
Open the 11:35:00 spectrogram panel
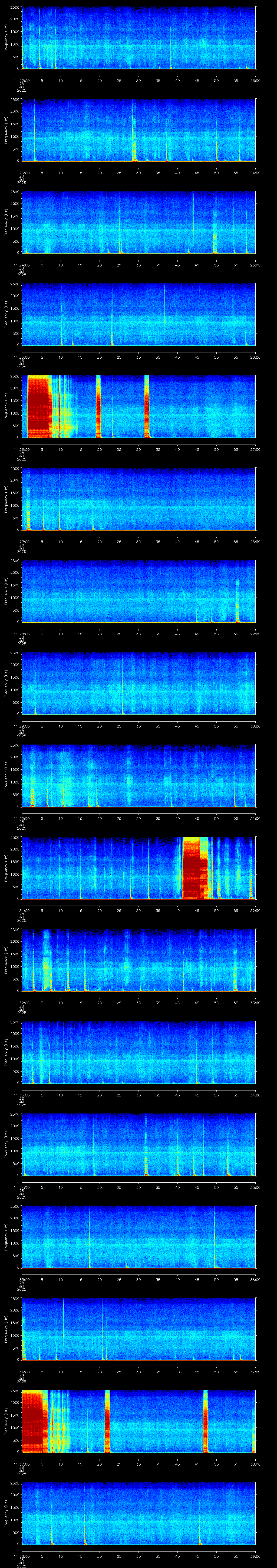pyautogui.click(x=138, y=1237)
